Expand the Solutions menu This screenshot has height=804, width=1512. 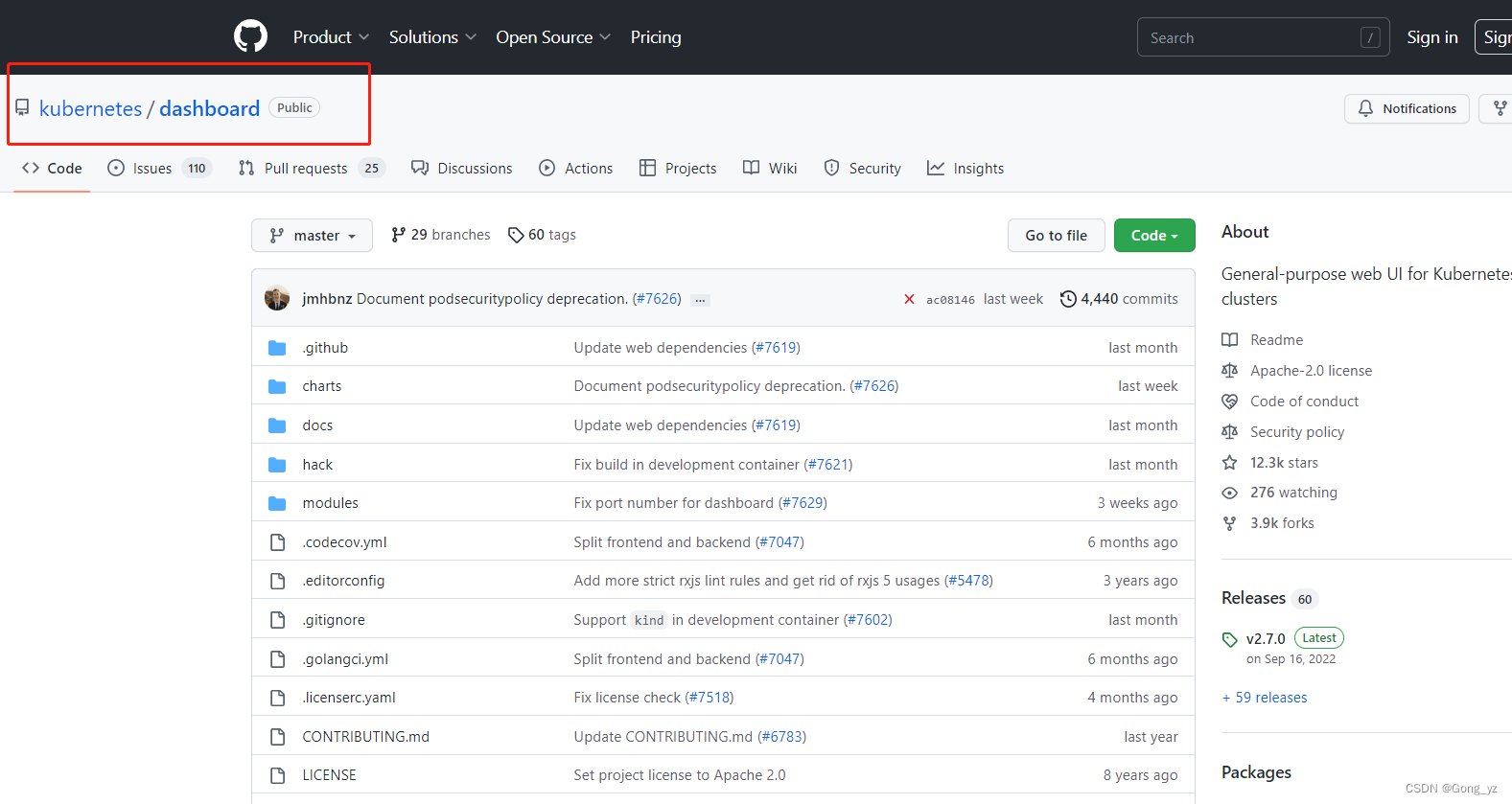432,37
